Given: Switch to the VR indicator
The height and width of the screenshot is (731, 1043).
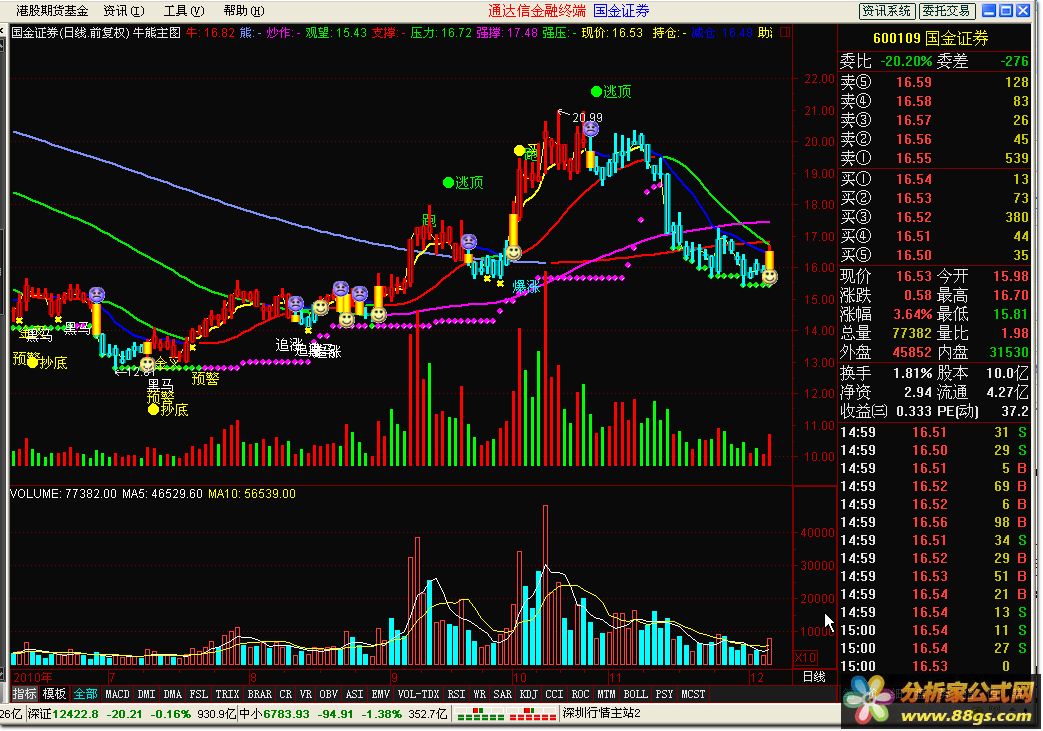Looking at the screenshot, I should [305, 694].
